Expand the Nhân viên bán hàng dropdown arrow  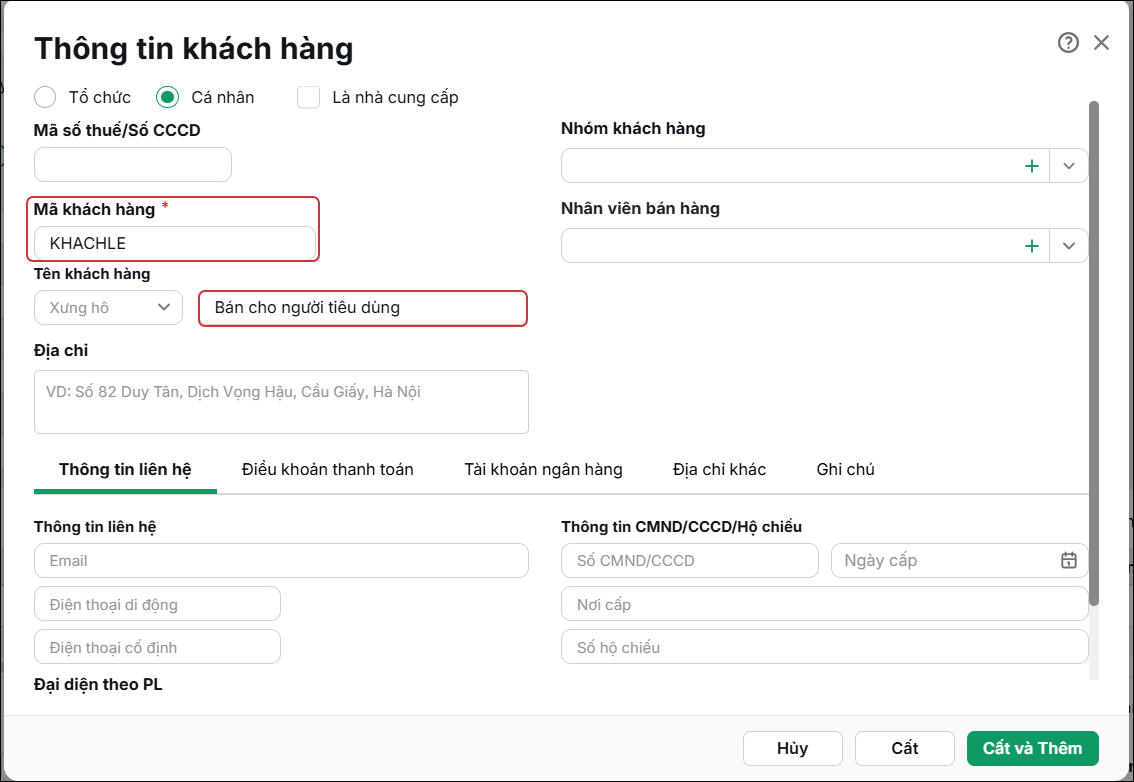[x=1069, y=246]
